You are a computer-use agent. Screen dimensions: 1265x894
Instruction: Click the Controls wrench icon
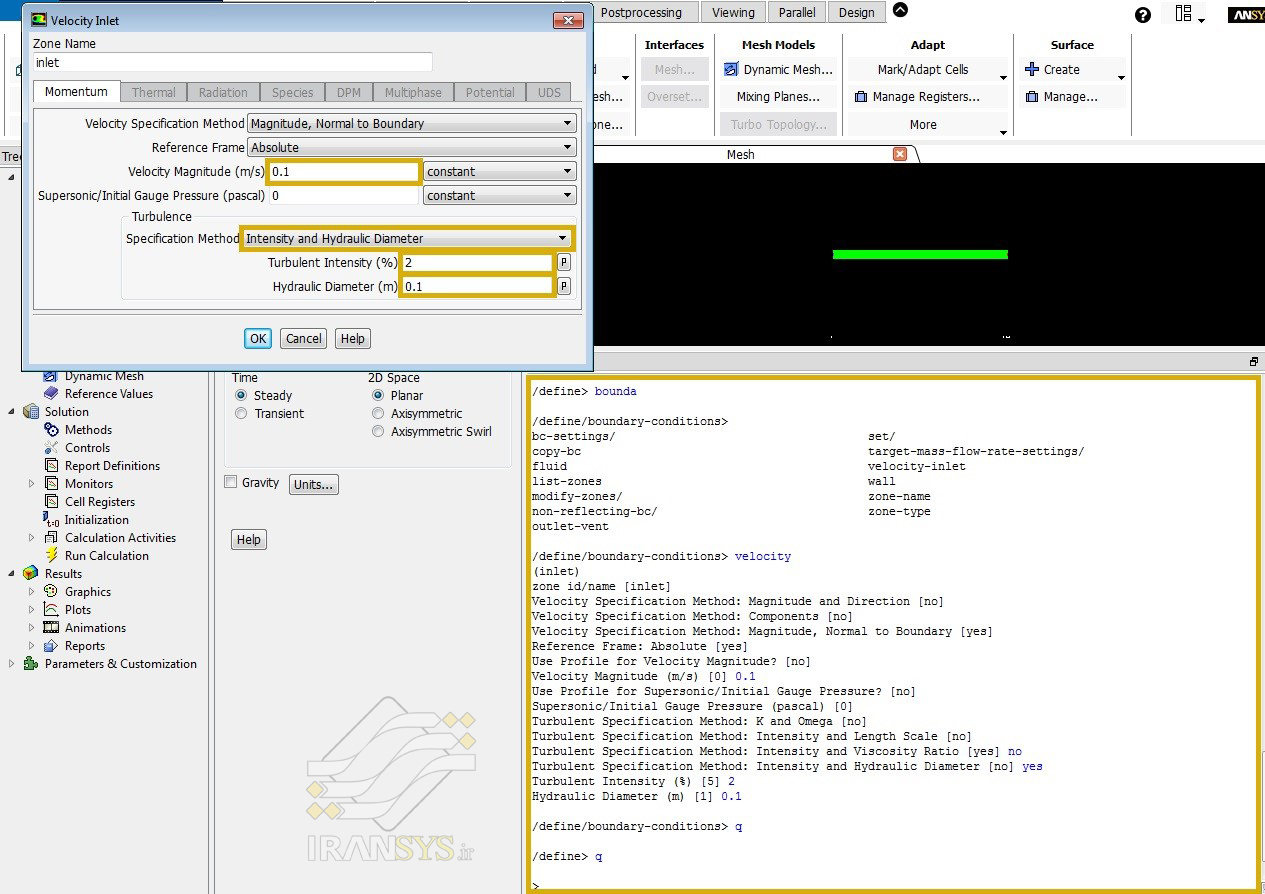[x=51, y=448]
